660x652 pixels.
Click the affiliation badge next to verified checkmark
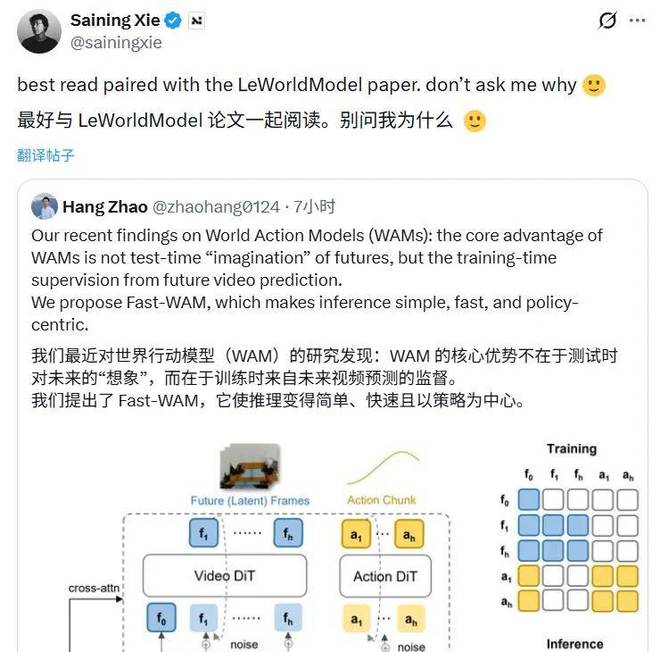click(x=197, y=21)
